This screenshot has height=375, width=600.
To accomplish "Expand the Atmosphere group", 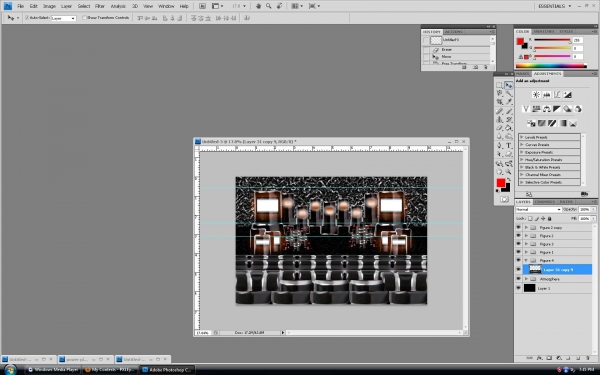I will [526, 279].
